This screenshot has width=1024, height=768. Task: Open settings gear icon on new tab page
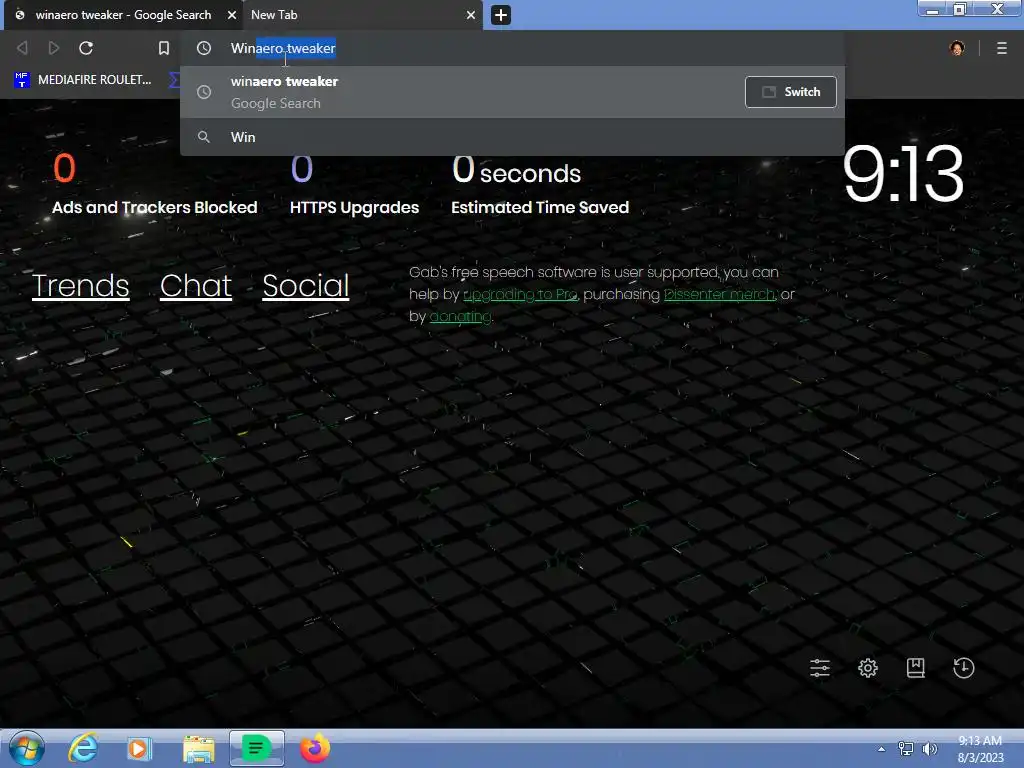pyautogui.click(x=867, y=667)
